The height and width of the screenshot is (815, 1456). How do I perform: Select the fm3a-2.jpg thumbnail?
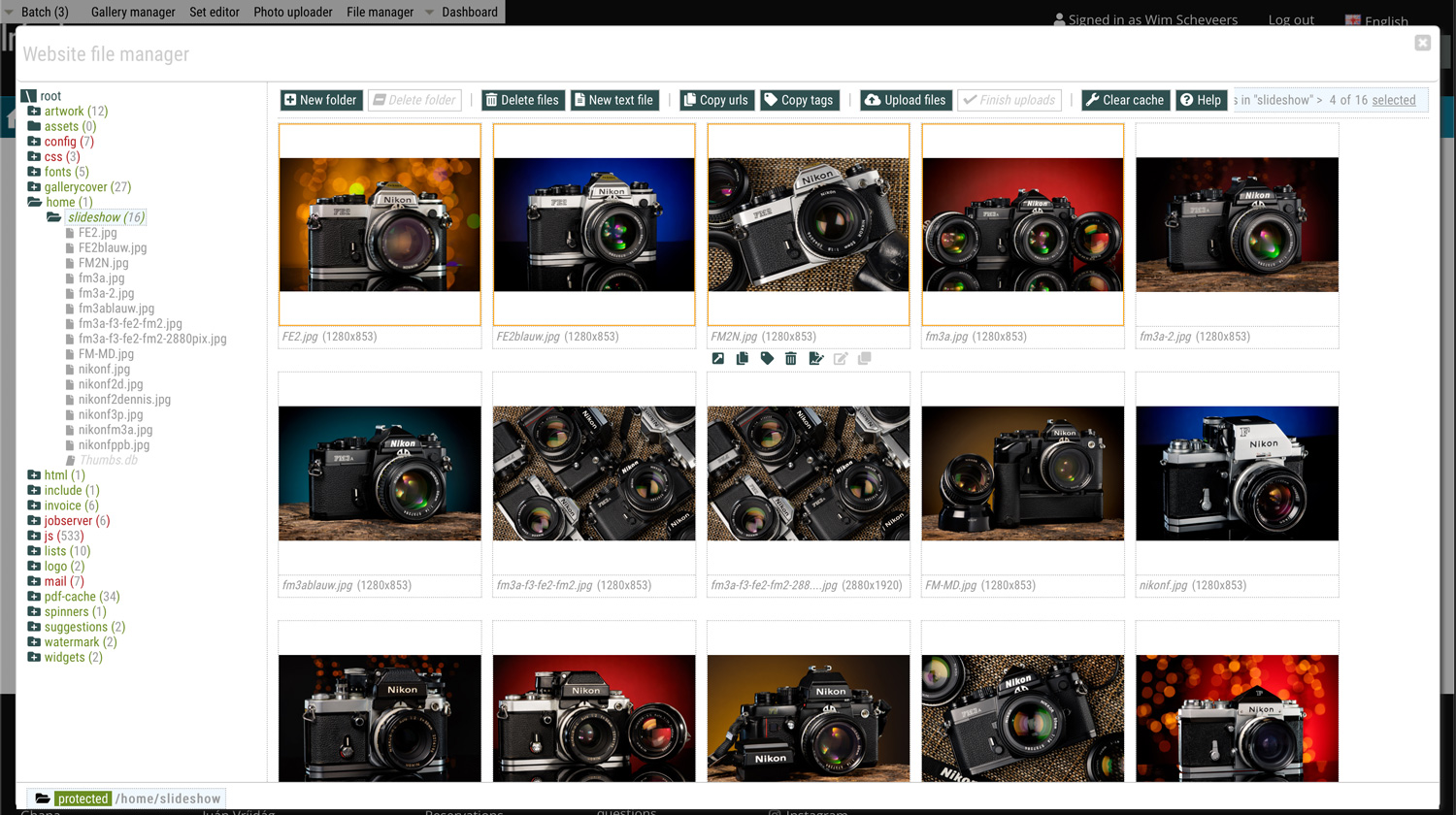pos(1237,224)
